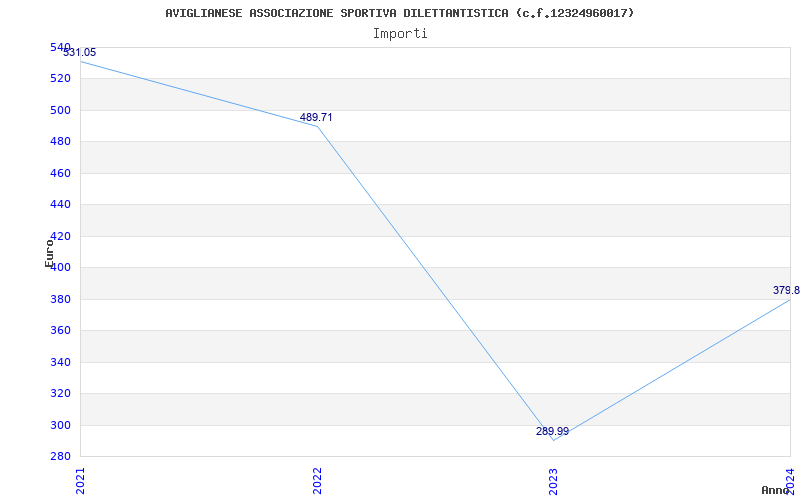Click the chart title AVIGLIANESE ASSOCIAZIONE SPORTIVA DILETTANTISTICA
The width and height of the screenshot is (800, 500).
pyautogui.click(x=399, y=13)
